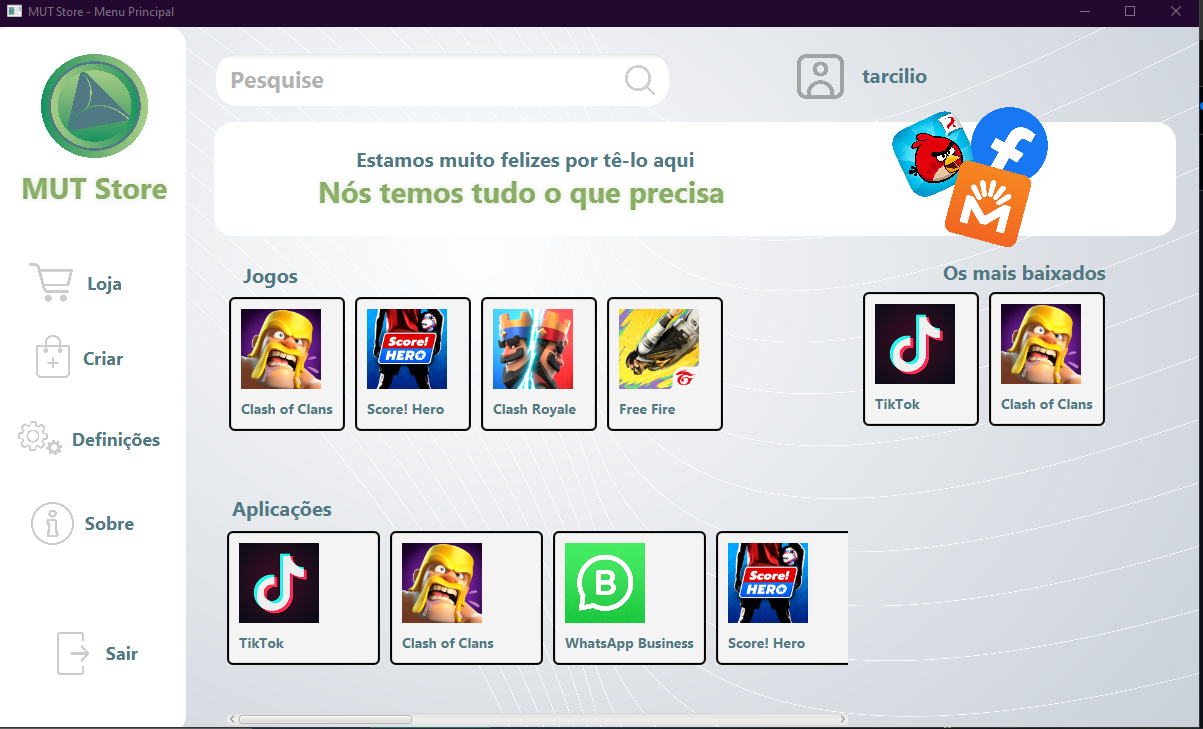The width and height of the screenshot is (1203, 729).
Task: Click the WhatsApp Business label text
Action: pos(629,643)
